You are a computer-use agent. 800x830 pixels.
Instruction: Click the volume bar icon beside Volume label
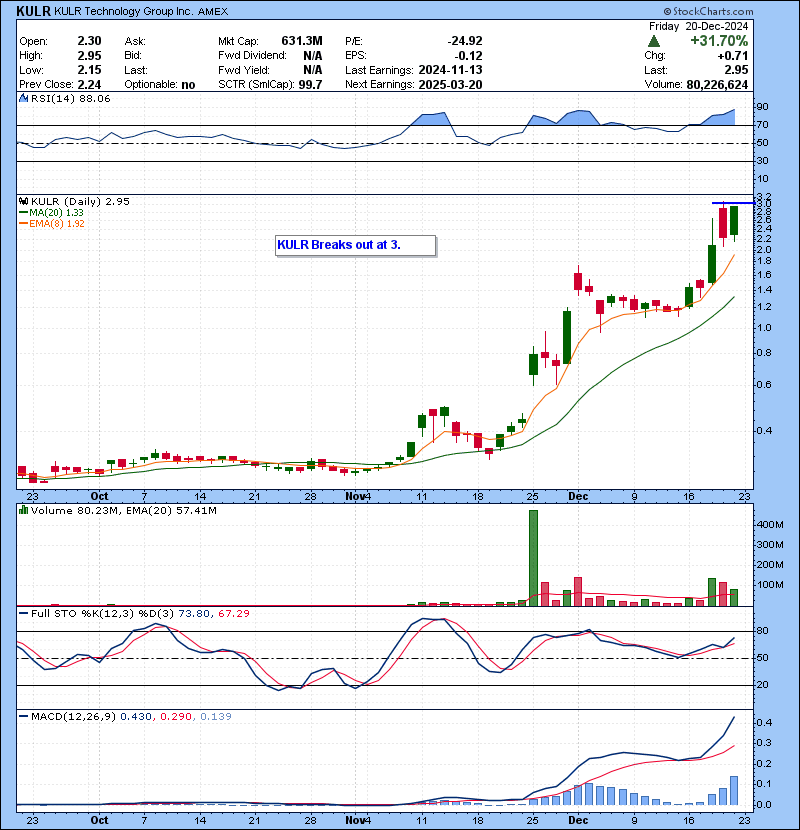coord(23,510)
